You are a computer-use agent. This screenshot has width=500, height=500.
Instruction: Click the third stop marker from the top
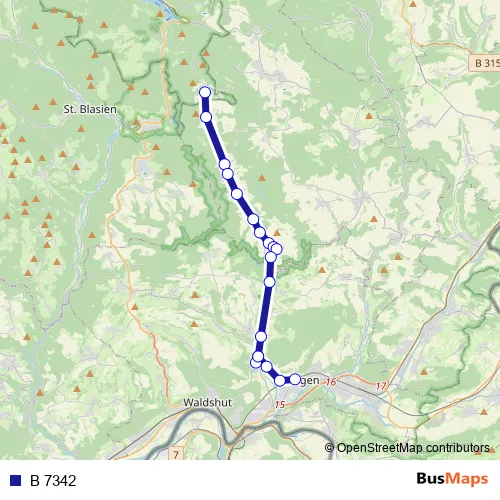(225, 164)
